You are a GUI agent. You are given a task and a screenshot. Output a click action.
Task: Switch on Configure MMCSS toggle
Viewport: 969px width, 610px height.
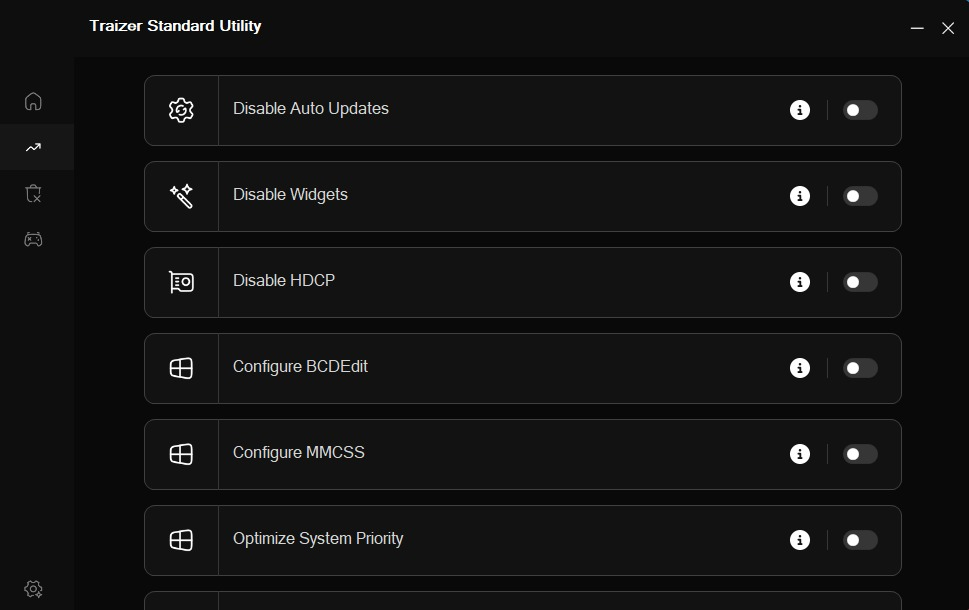coord(860,454)
